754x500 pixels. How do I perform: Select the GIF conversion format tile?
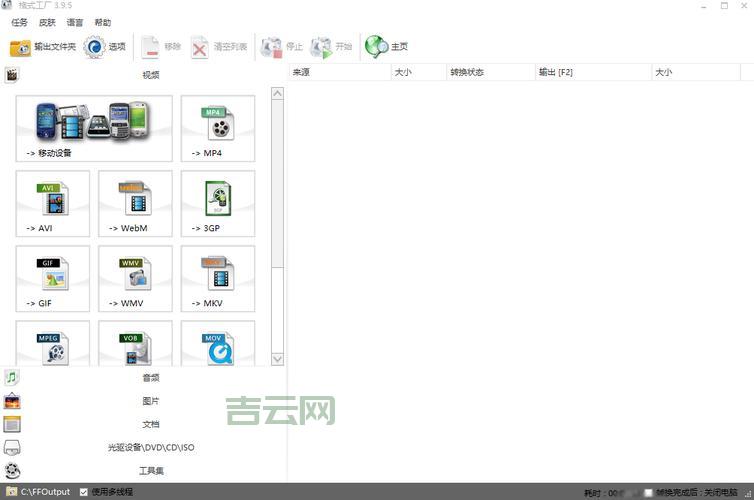point(53,279)
